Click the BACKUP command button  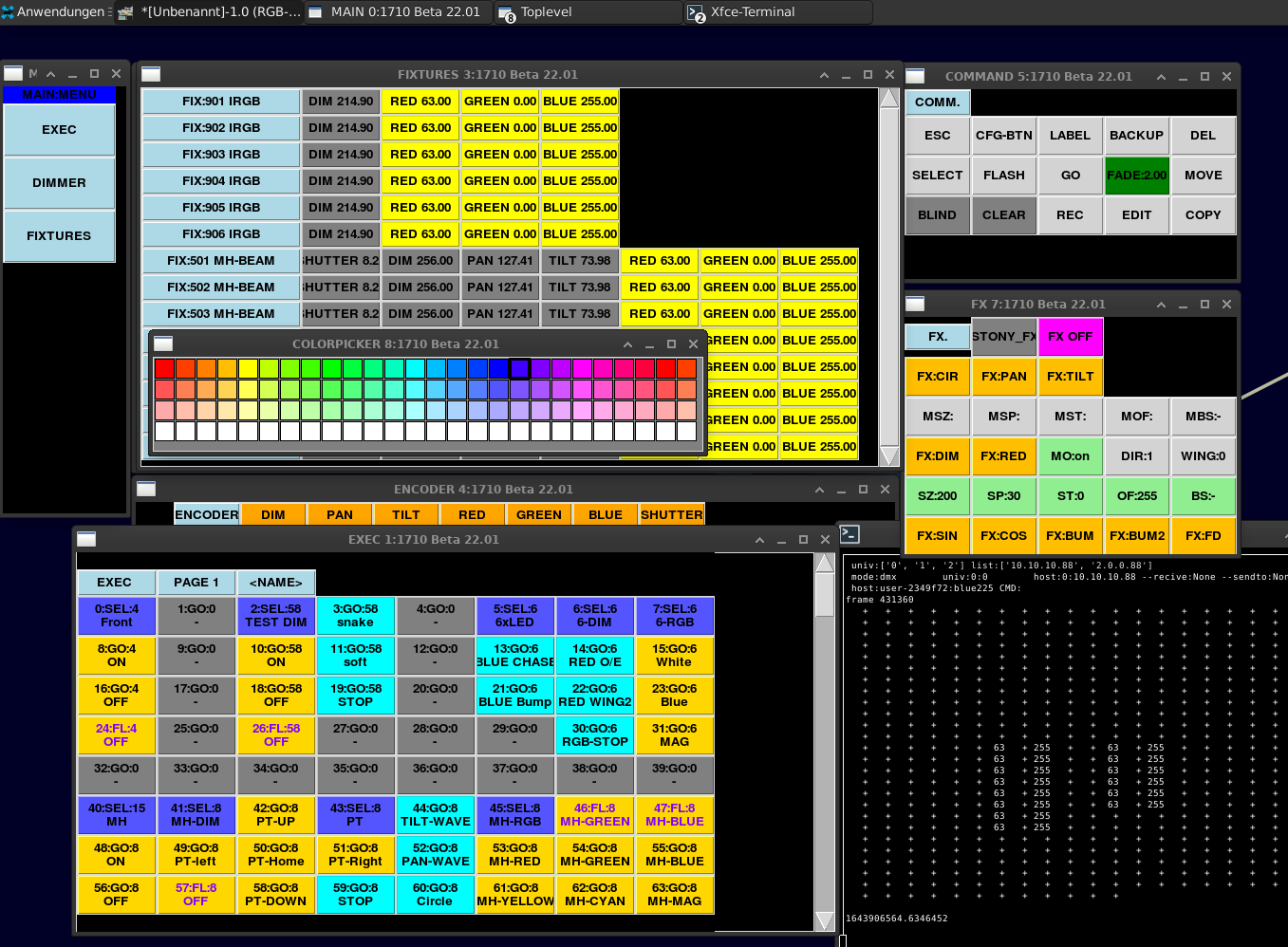(x=1137, y=136)
